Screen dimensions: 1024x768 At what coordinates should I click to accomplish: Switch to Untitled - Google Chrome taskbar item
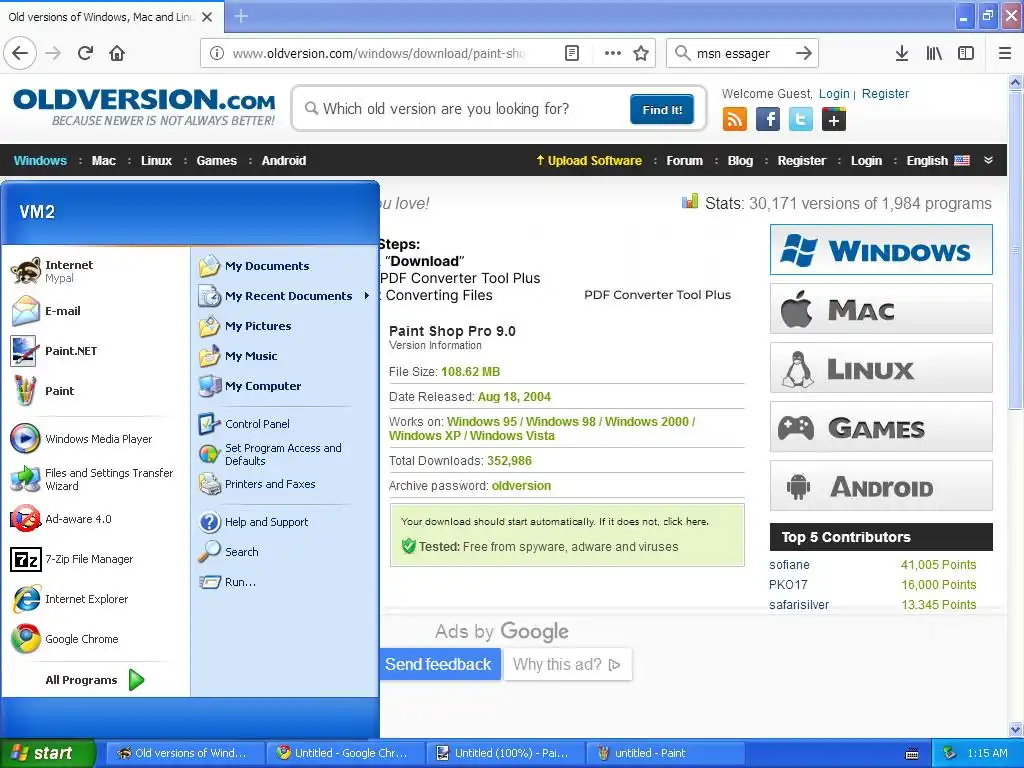344,753
